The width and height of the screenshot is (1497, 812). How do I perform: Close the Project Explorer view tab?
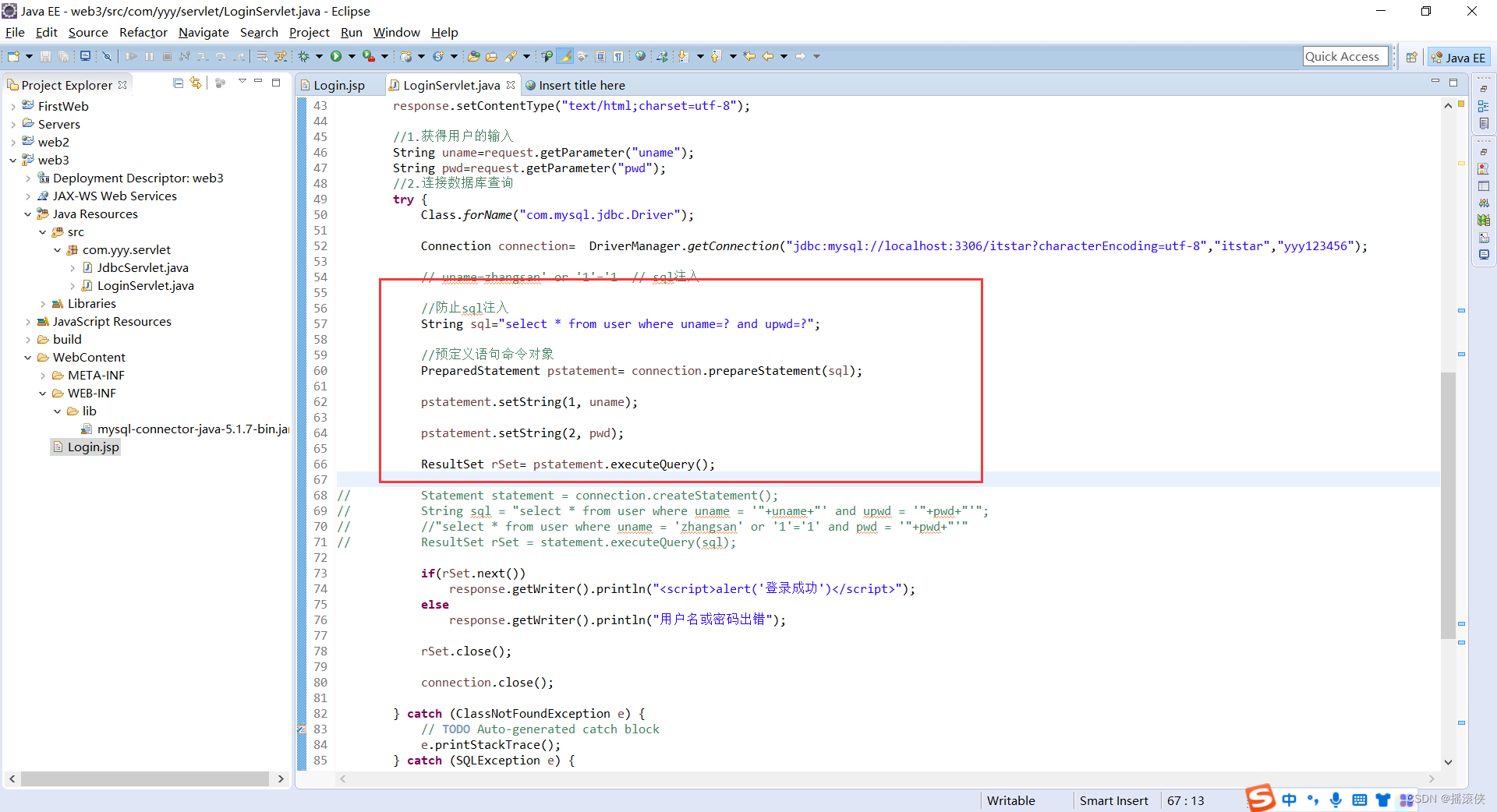tap(122, 85)
